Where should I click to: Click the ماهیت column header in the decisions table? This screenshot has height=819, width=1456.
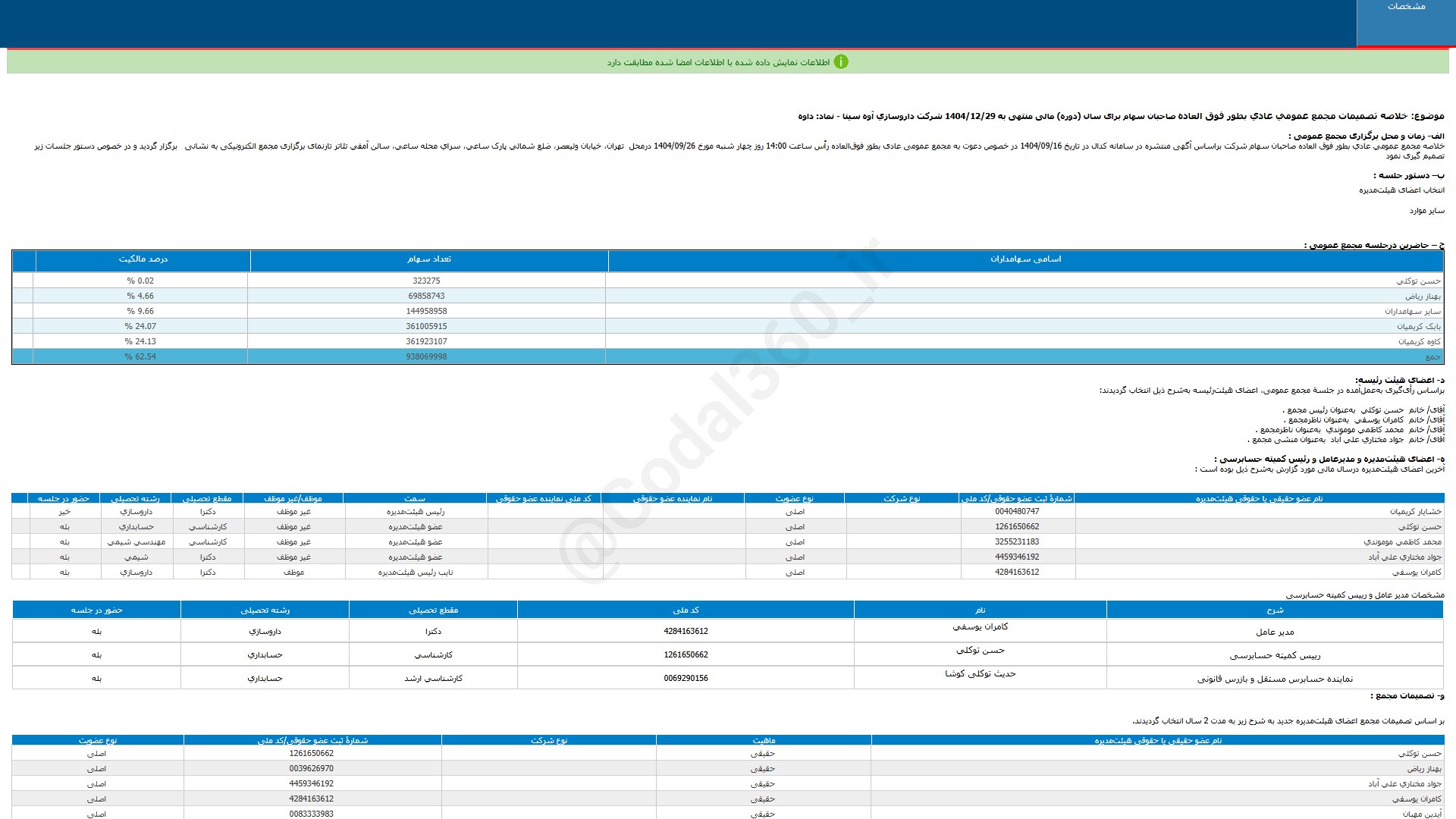(763, 741)
